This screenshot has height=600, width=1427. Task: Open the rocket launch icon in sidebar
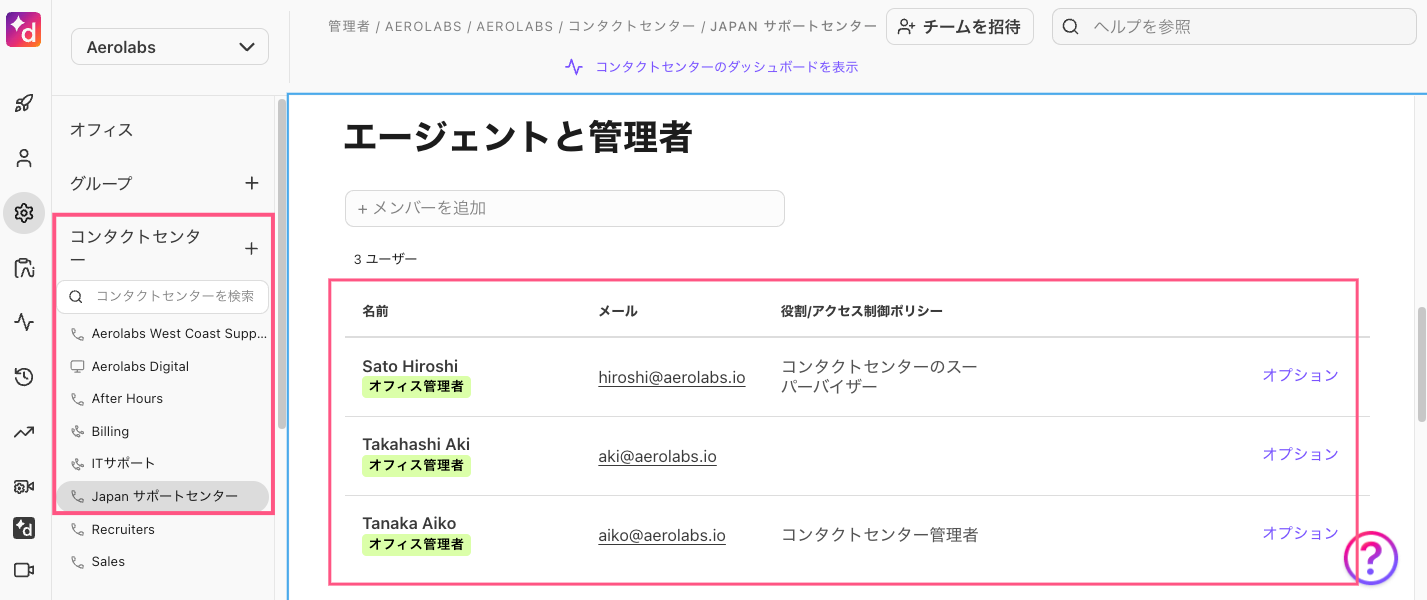point(25,103)
